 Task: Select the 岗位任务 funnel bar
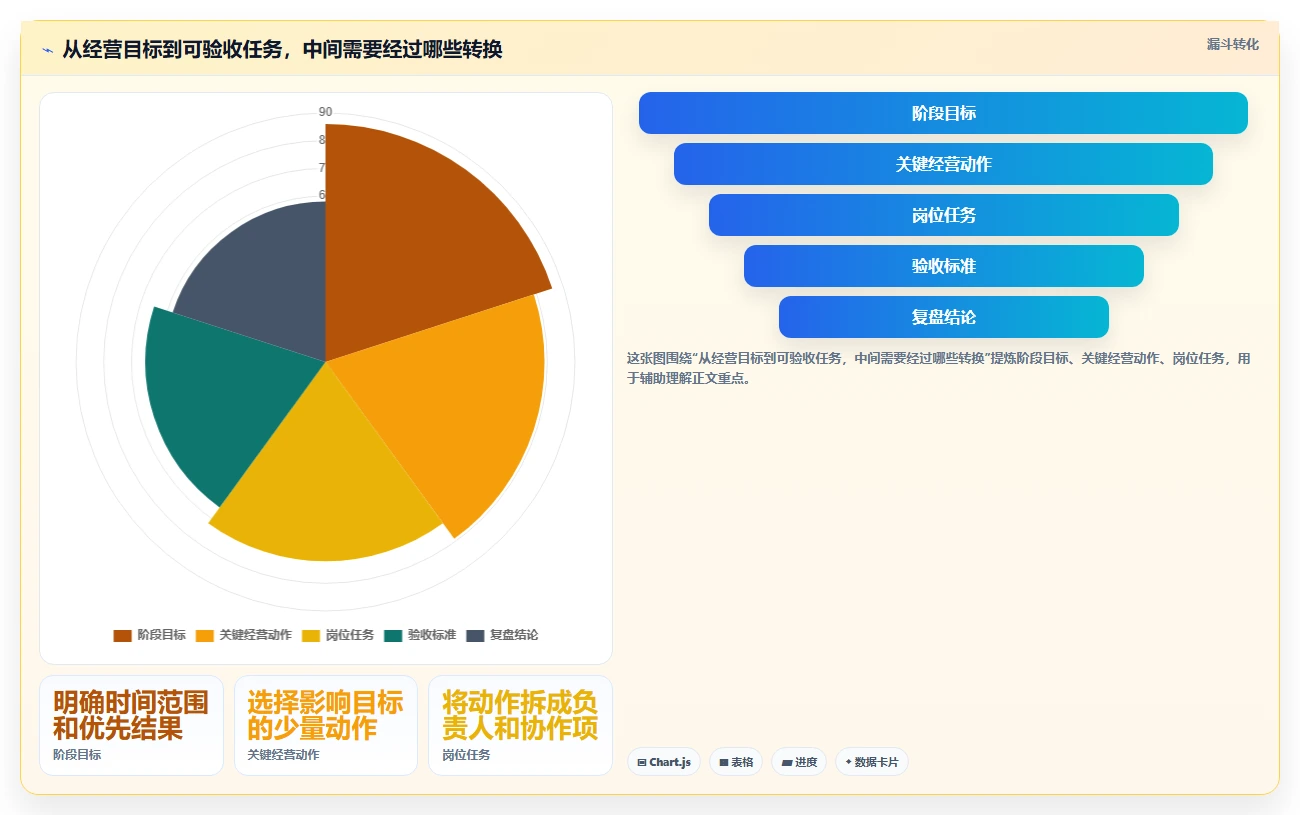943,215
